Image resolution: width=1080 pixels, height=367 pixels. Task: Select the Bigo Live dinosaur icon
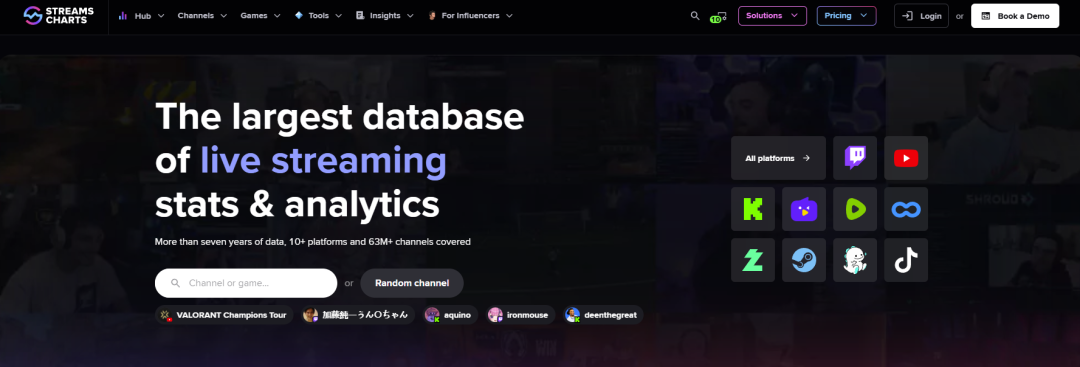[x=855, y=260]
